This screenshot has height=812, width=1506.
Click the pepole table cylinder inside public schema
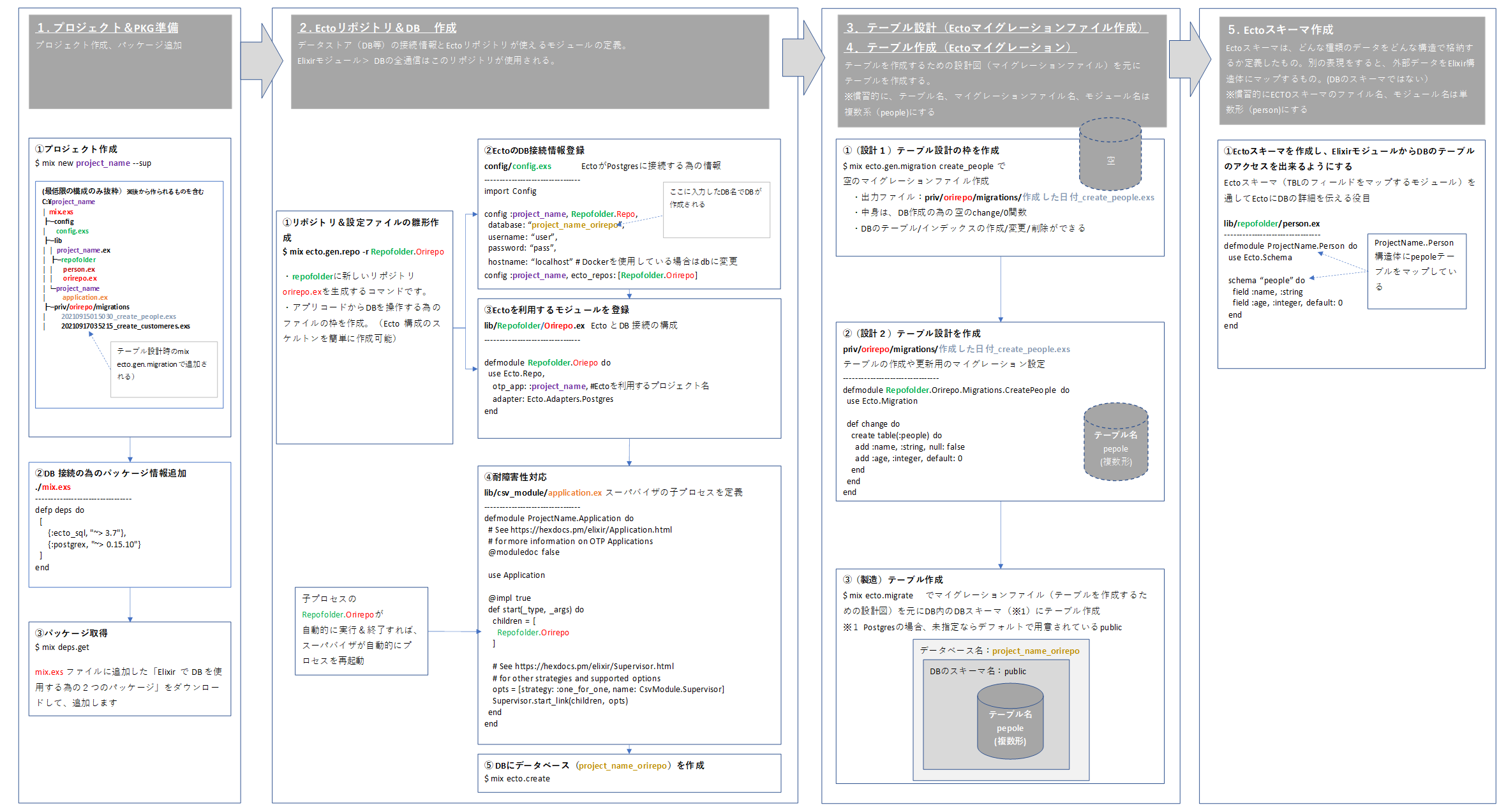[1010, 722]
